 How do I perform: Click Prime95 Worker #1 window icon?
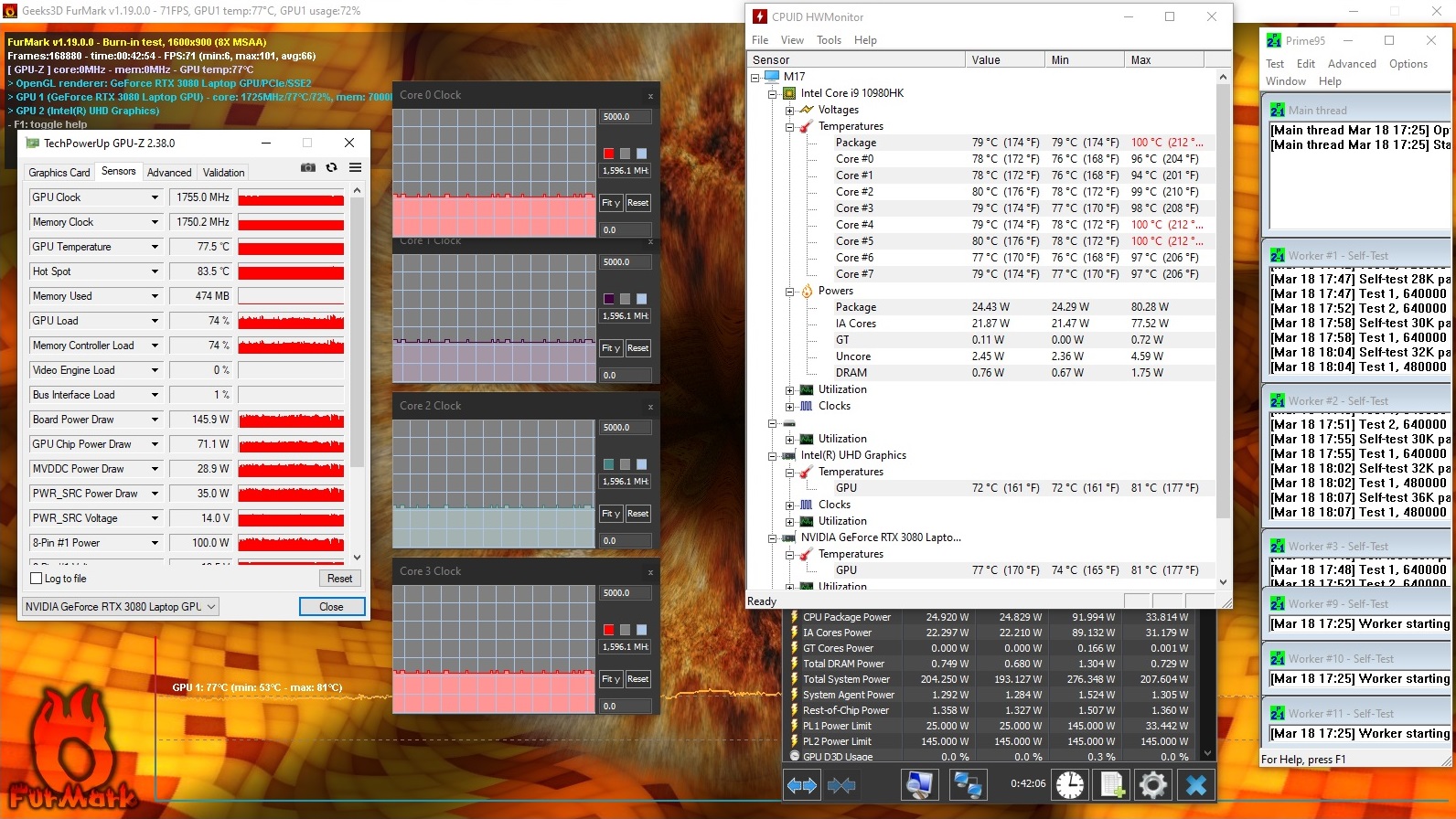1278,255
